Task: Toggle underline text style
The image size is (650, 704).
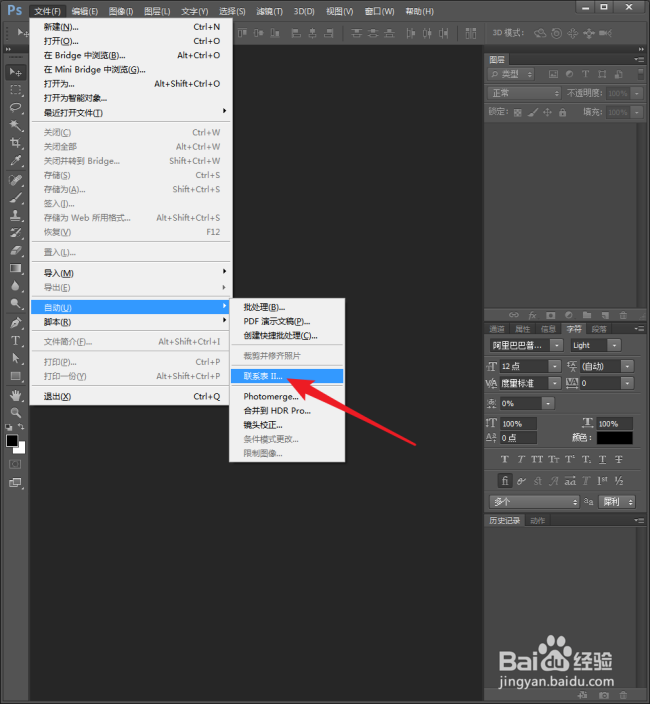Action: tap(602, 459)
